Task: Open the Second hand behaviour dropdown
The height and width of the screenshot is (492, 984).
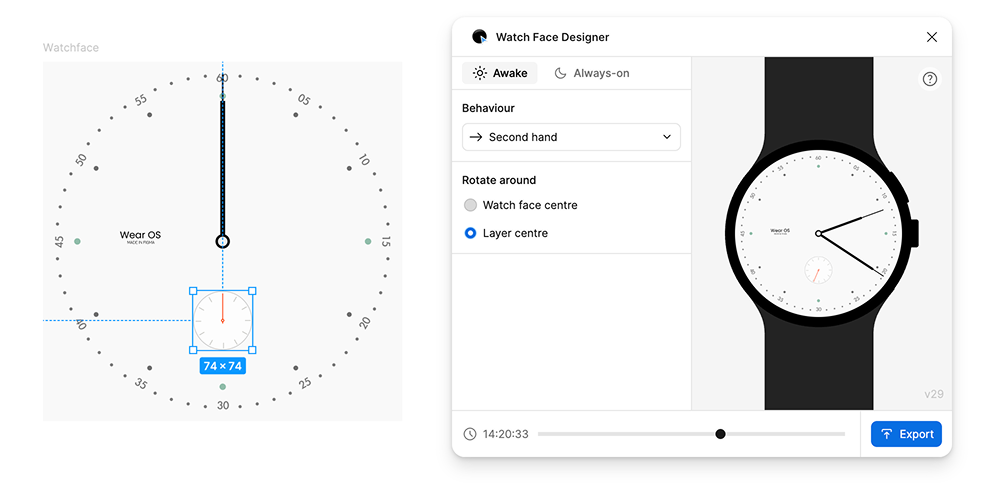Action: (x=570, y=137)
